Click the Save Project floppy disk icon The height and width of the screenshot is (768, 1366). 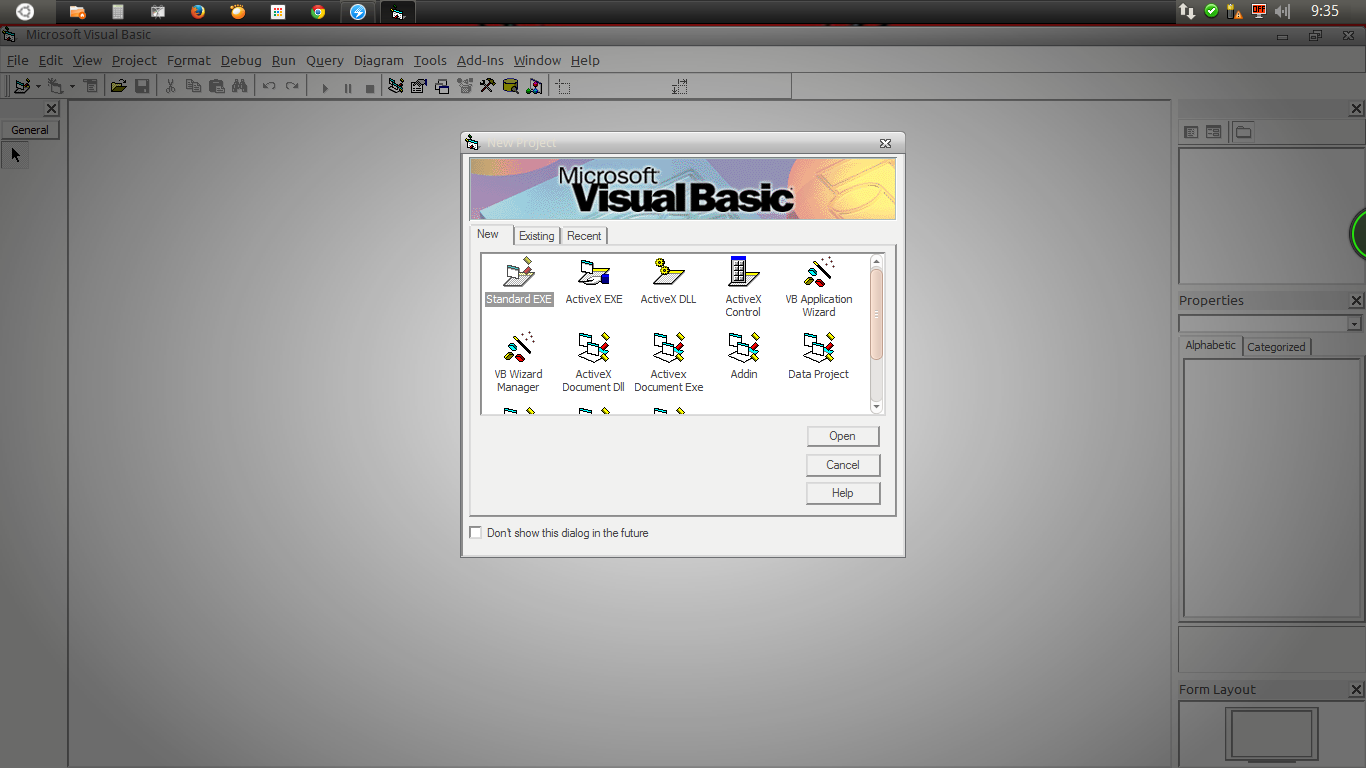[x=142, y=87]
